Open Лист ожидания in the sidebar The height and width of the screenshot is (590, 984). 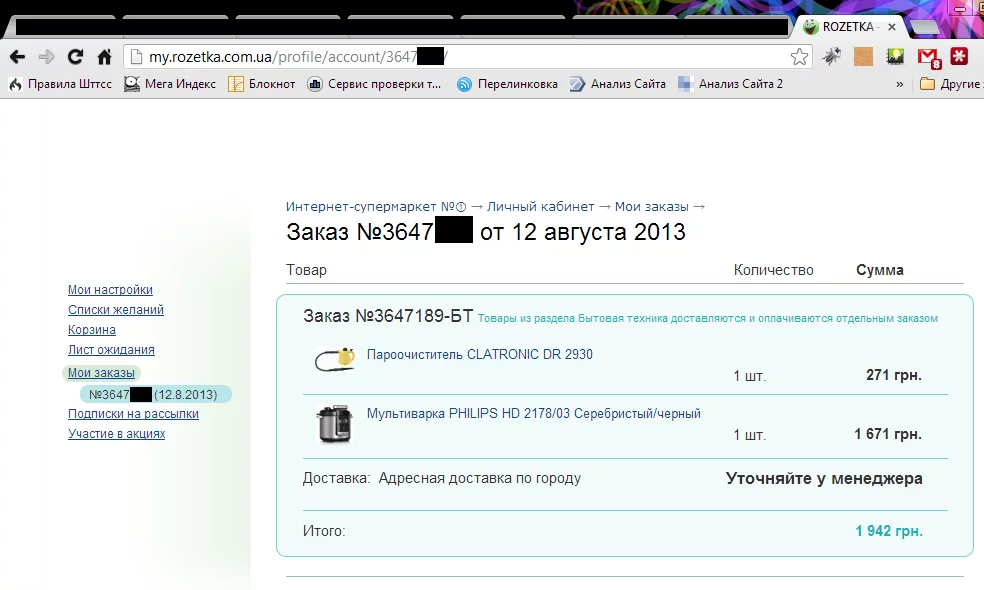click(x=111, y=350)
